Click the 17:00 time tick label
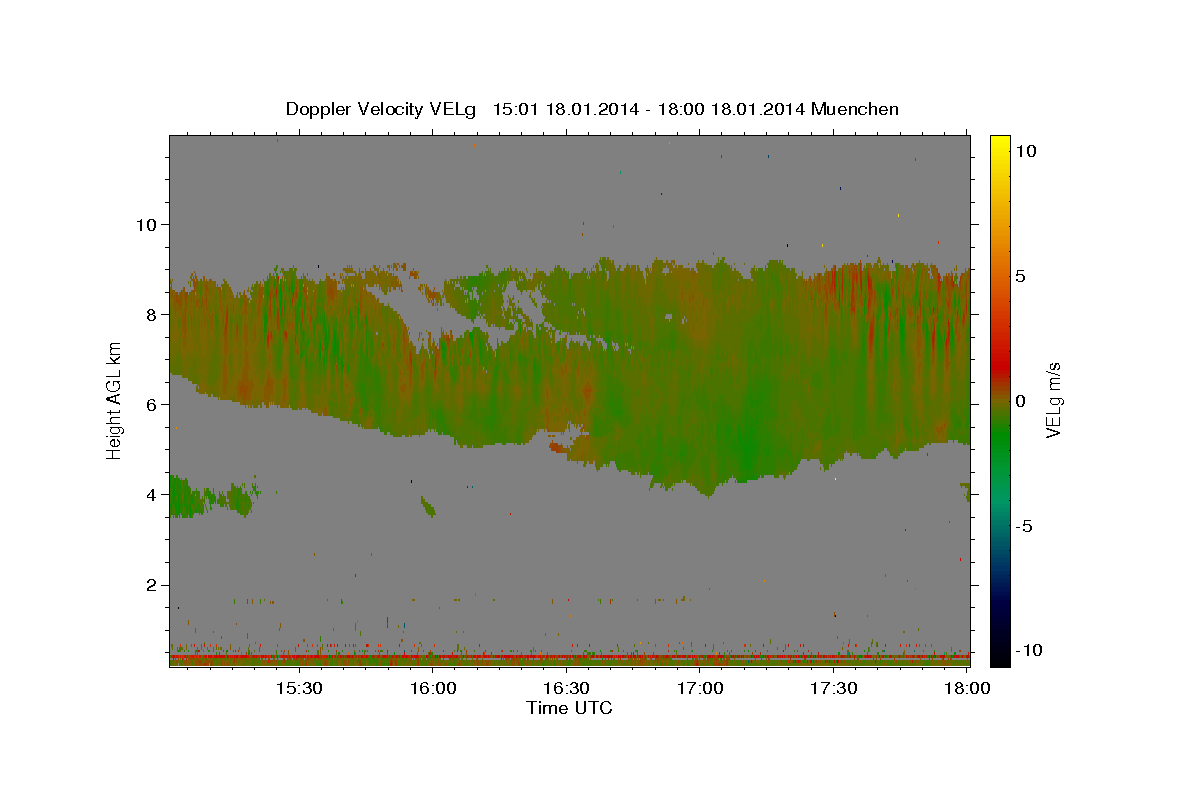The width and height of the screenshot is (1200, 800). 700,688
